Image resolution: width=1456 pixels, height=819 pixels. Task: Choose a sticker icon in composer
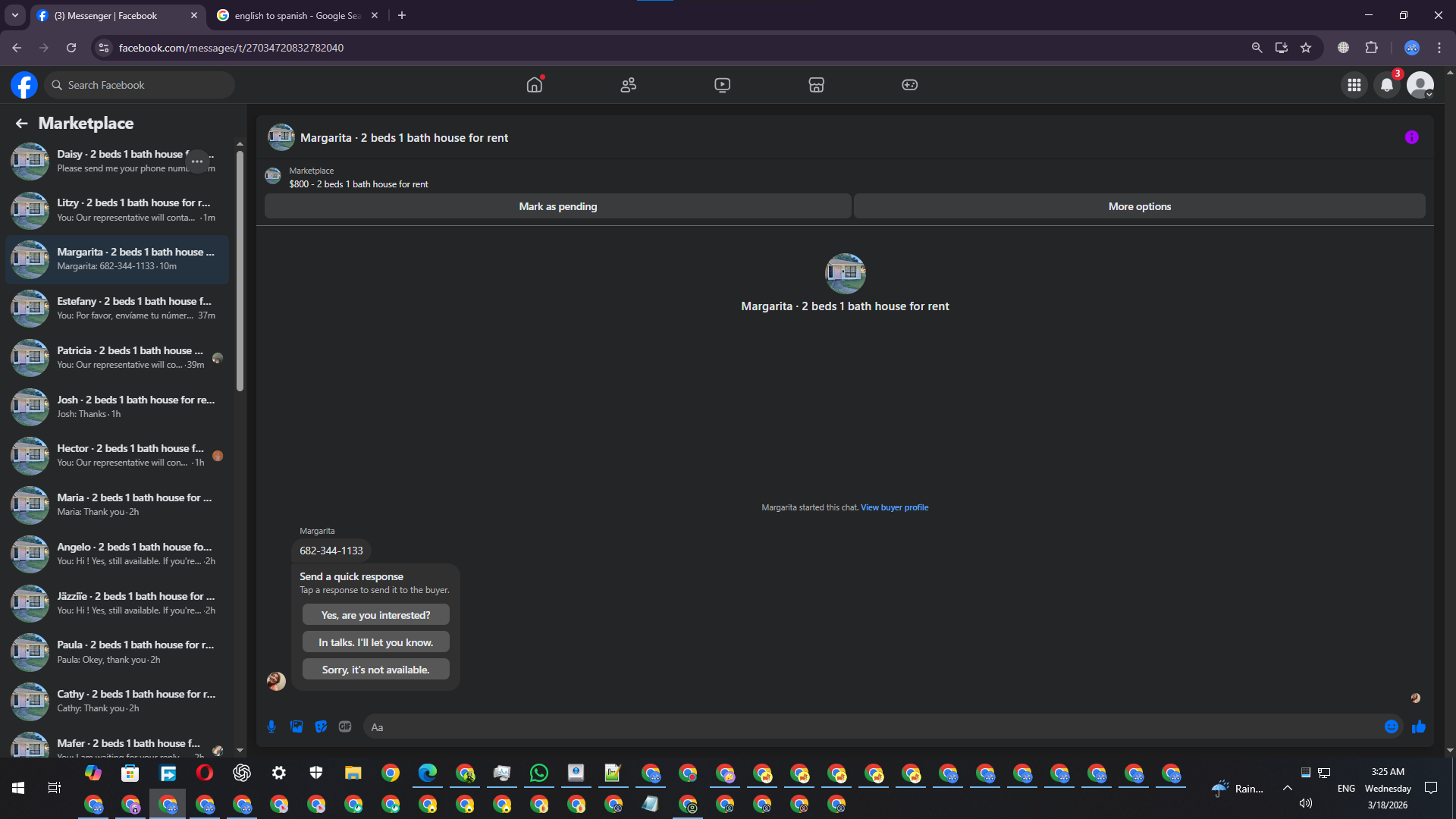(x=321, y=726)
